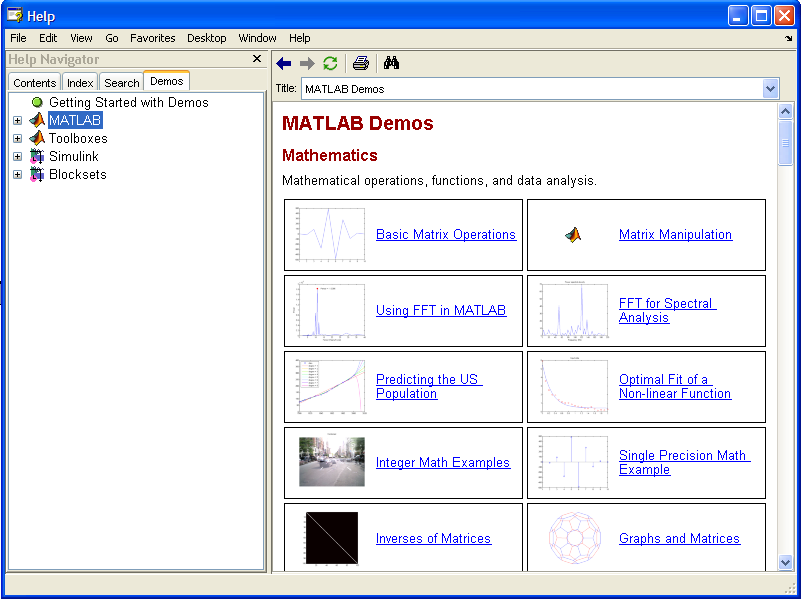Select Getting Started with Demos item
The image size is (801, 599).
(129, 102)
